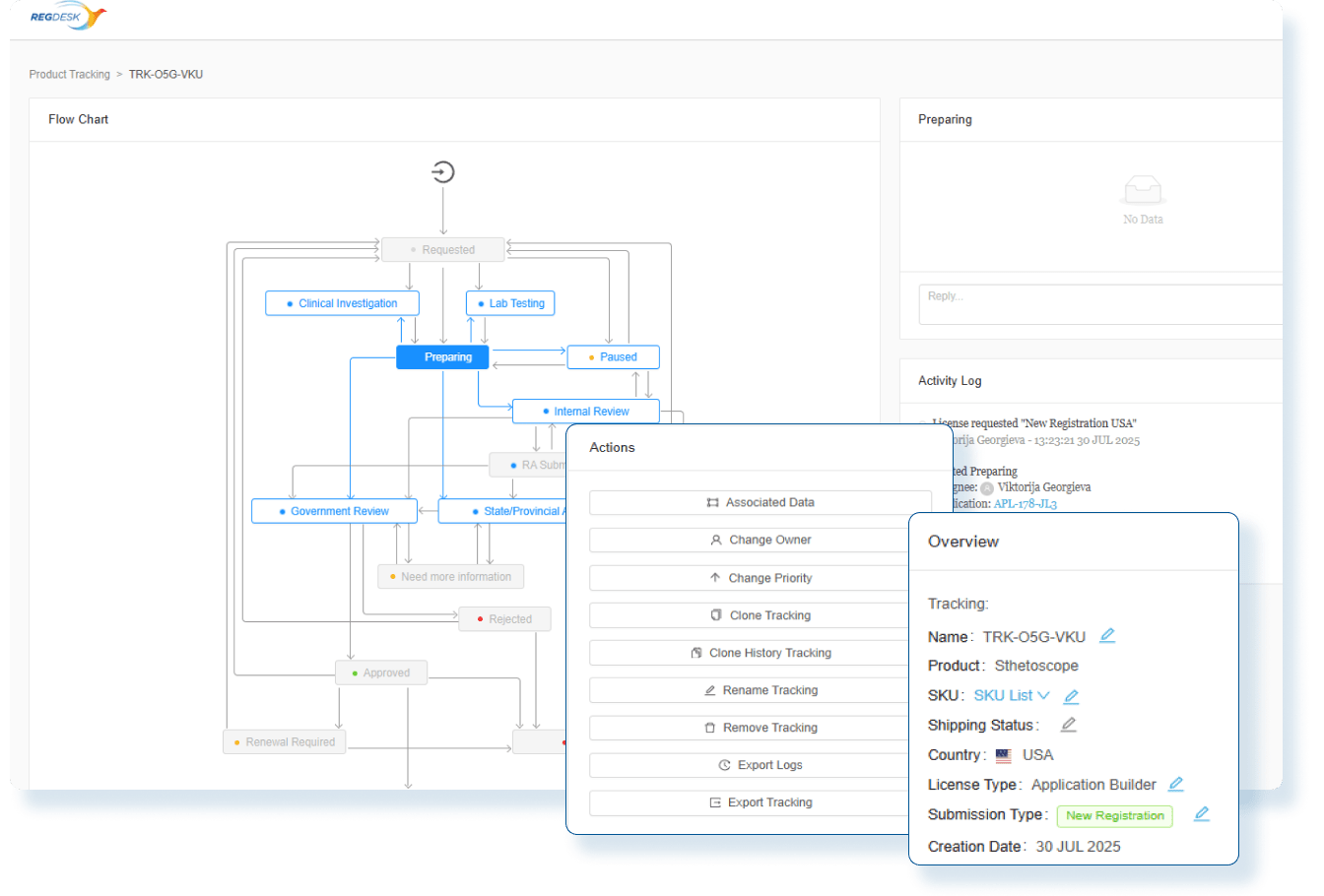Choose Change Owner action

tap(760, 540)
